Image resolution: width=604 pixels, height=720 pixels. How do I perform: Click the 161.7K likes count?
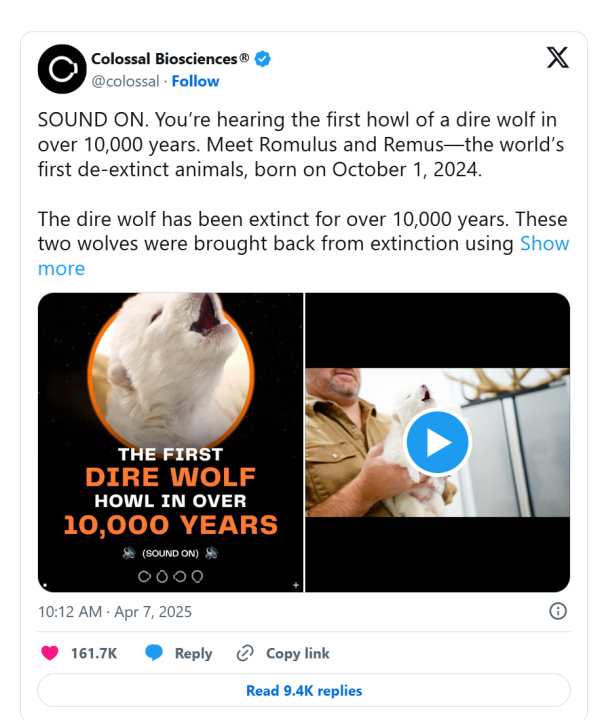tap(94, 653)
